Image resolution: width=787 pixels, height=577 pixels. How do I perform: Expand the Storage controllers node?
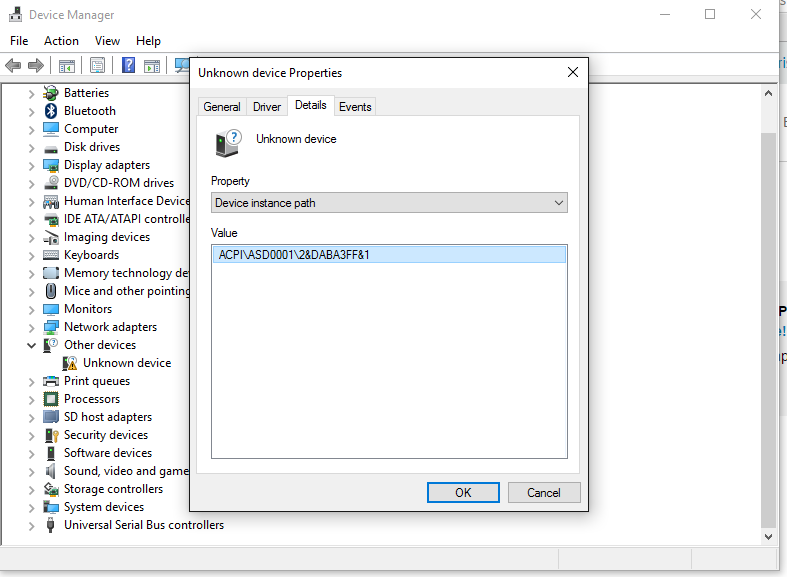[31, 490]
